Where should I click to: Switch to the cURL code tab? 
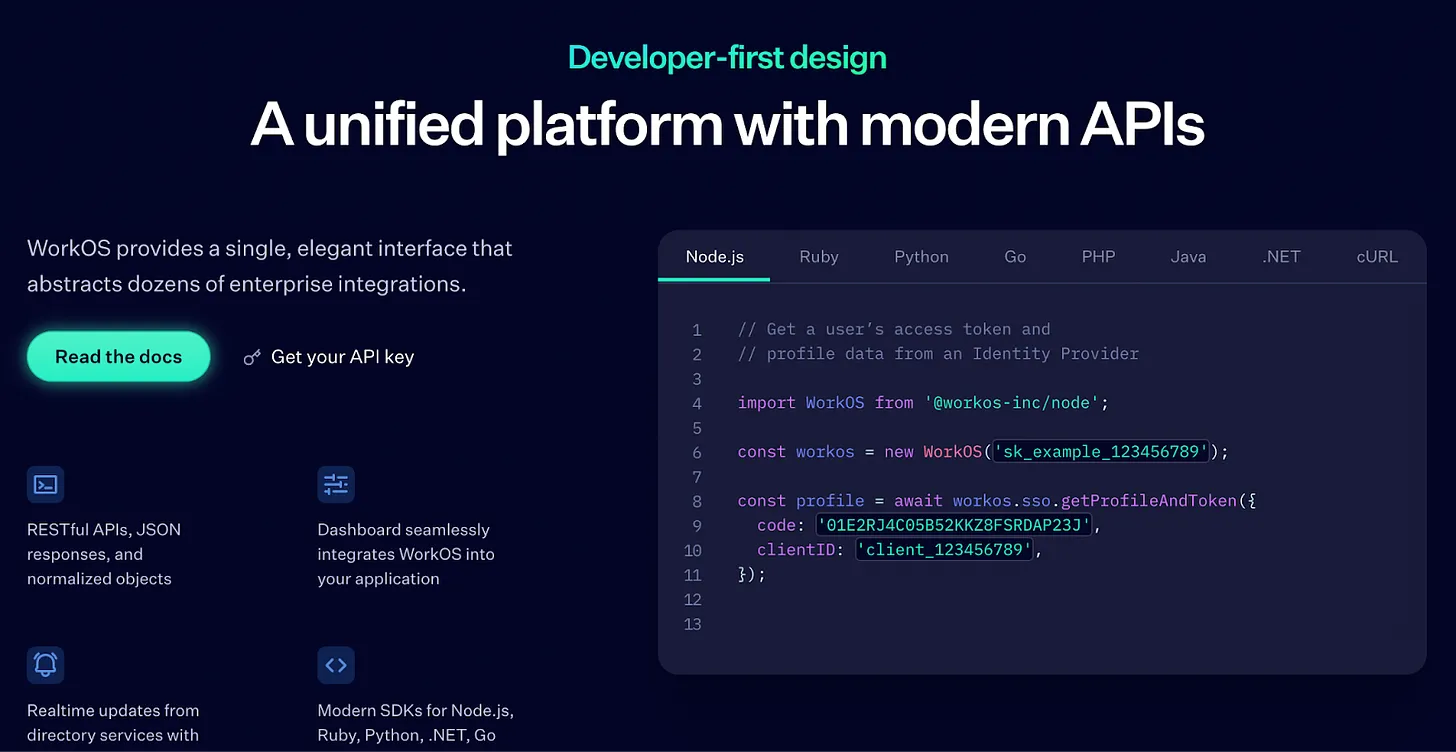coord(1377,257)
